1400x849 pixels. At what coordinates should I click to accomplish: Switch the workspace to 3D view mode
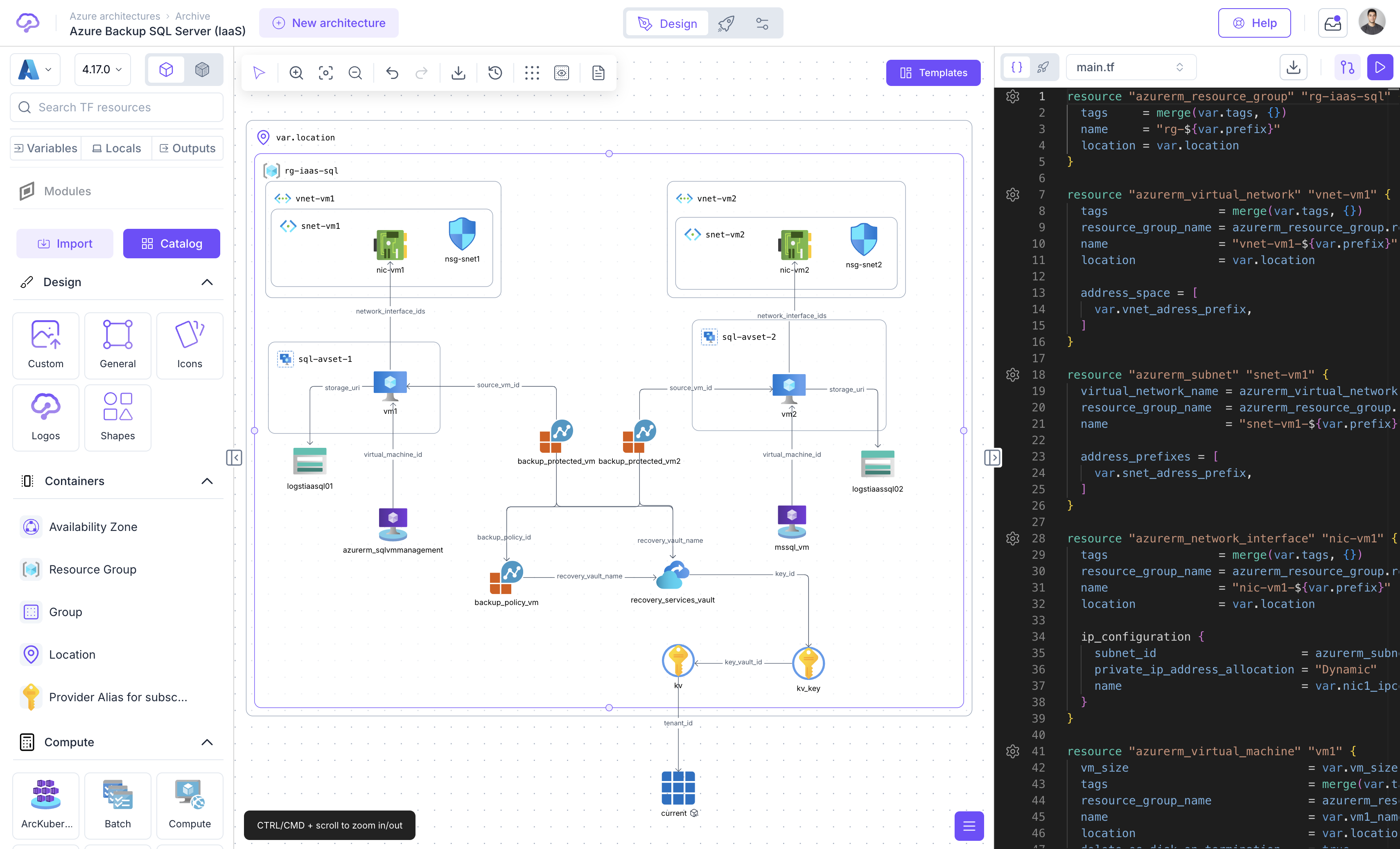pyautogui.click(x=203, y=69)
